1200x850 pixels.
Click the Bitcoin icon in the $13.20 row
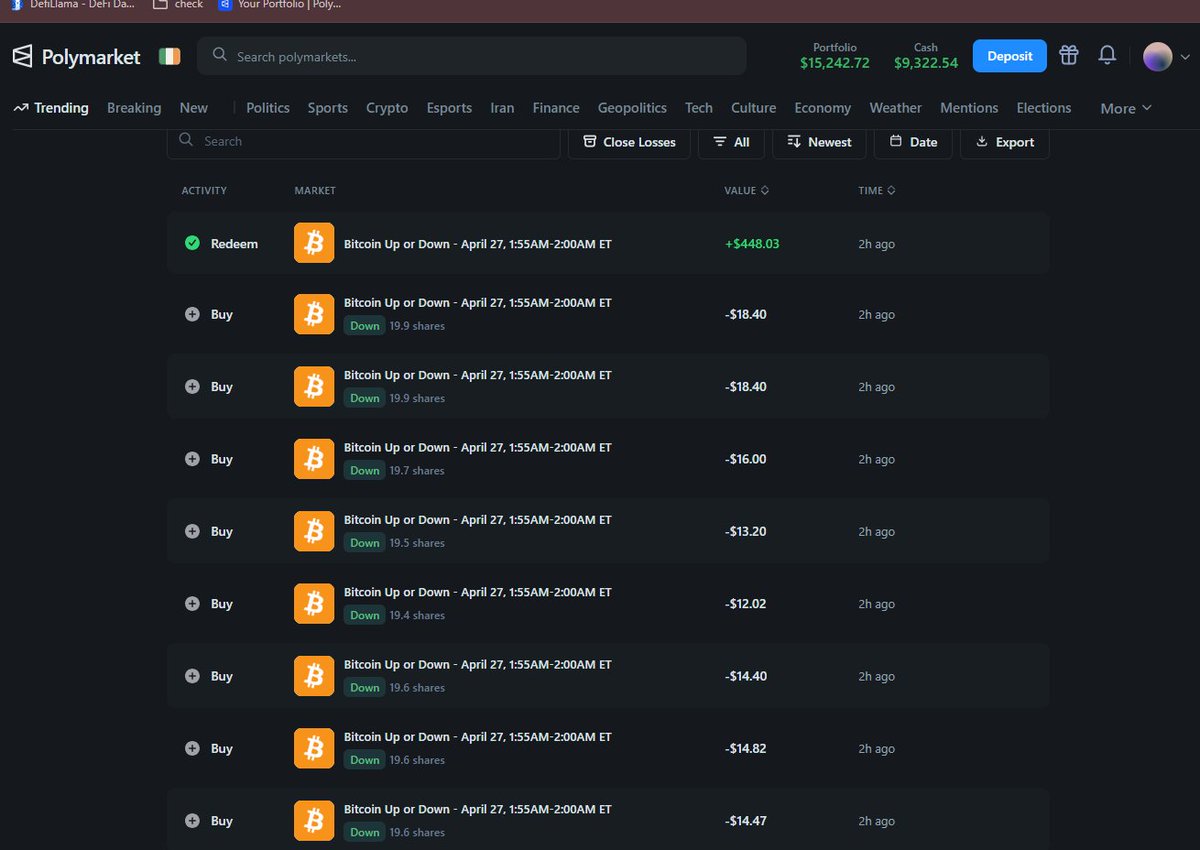[314, 531]
